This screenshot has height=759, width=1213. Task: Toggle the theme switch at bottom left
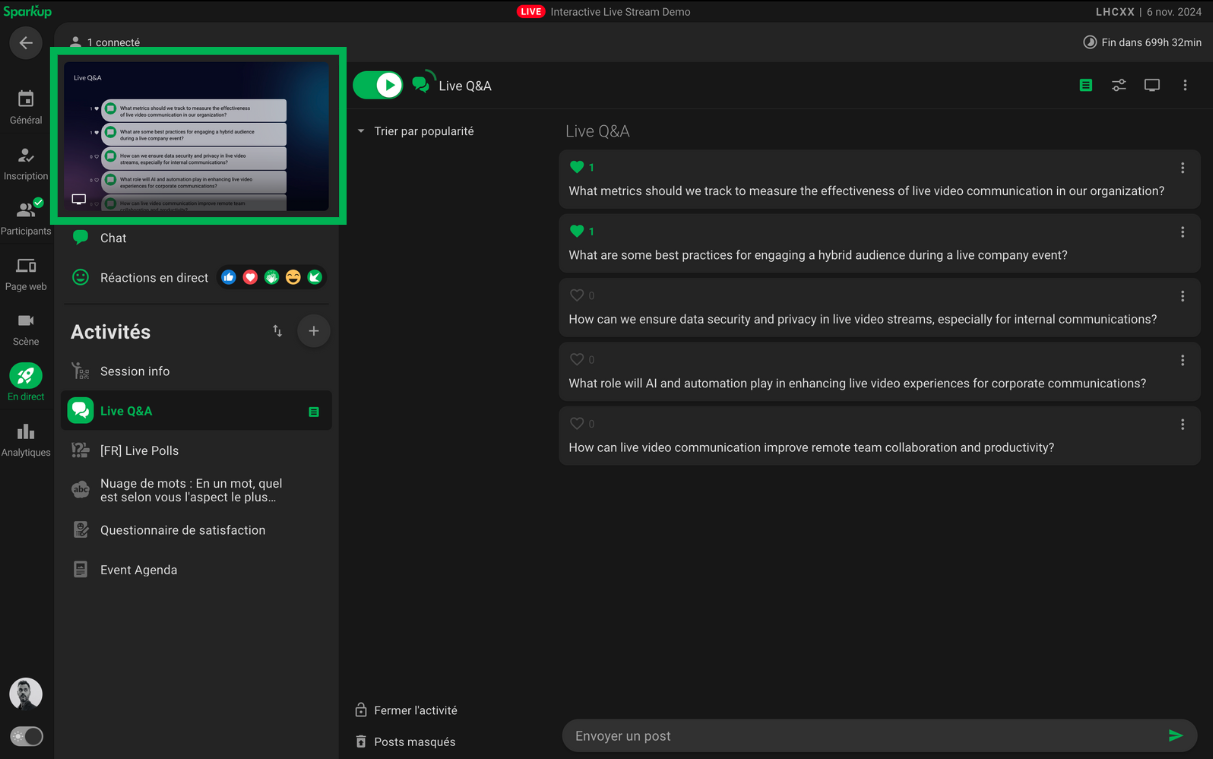(27, 737)
